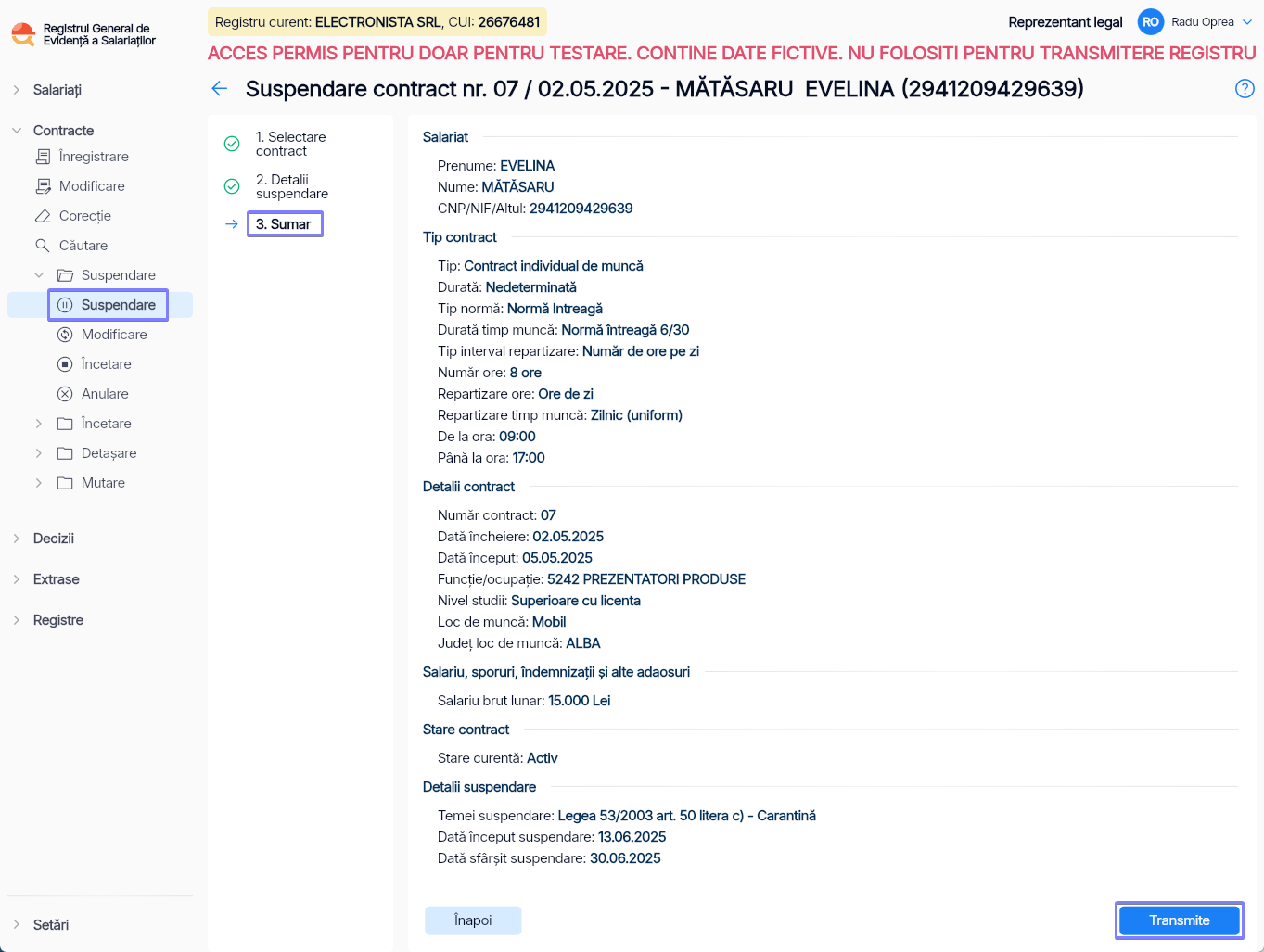
Task: Collapse the Contracte section chevron
Action: (x=17, y=131)
